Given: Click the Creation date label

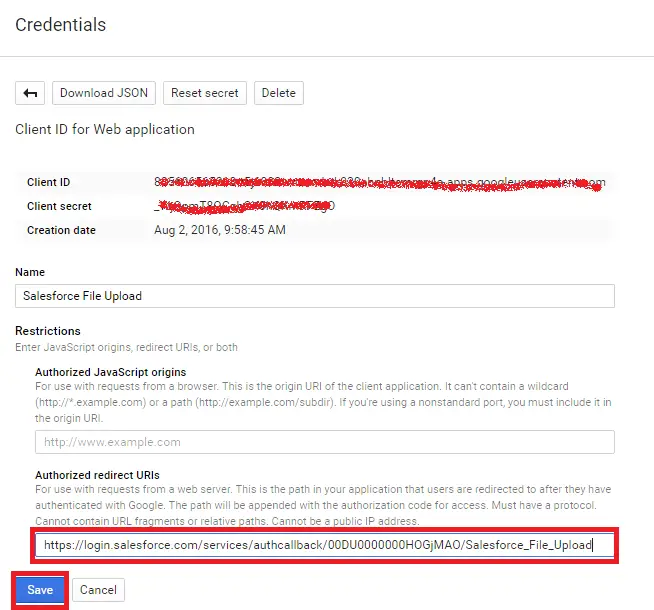Looking at the screenshot, I should 61,230.
